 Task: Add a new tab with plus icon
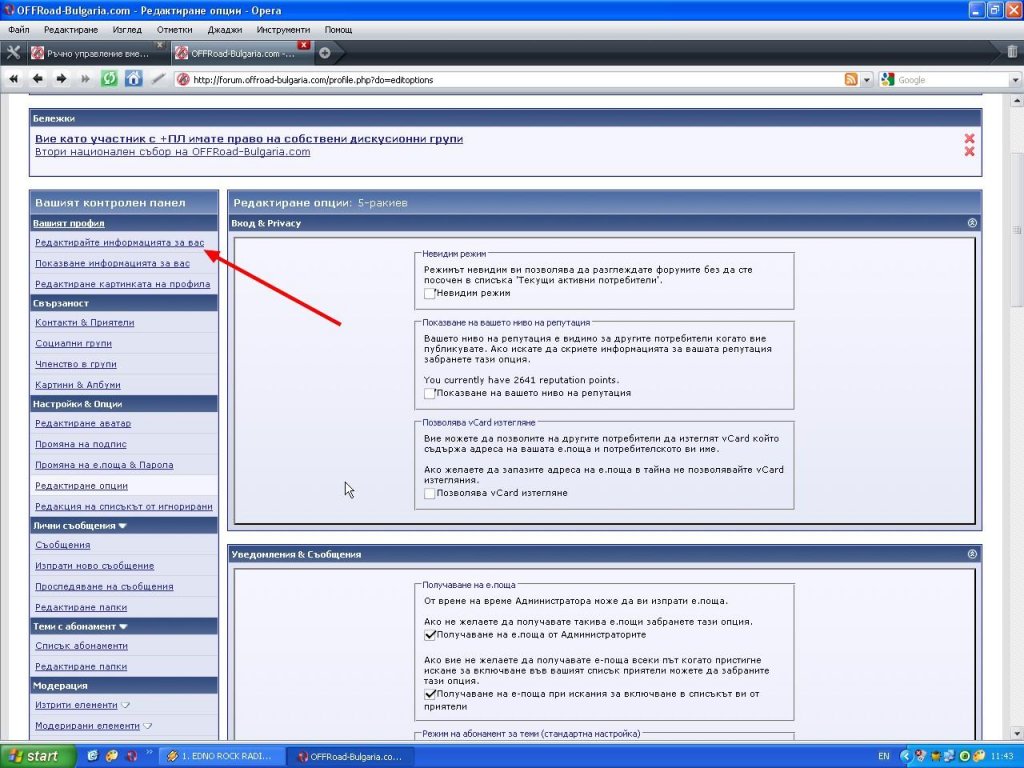pyautogui.click(x=324, y=54)
